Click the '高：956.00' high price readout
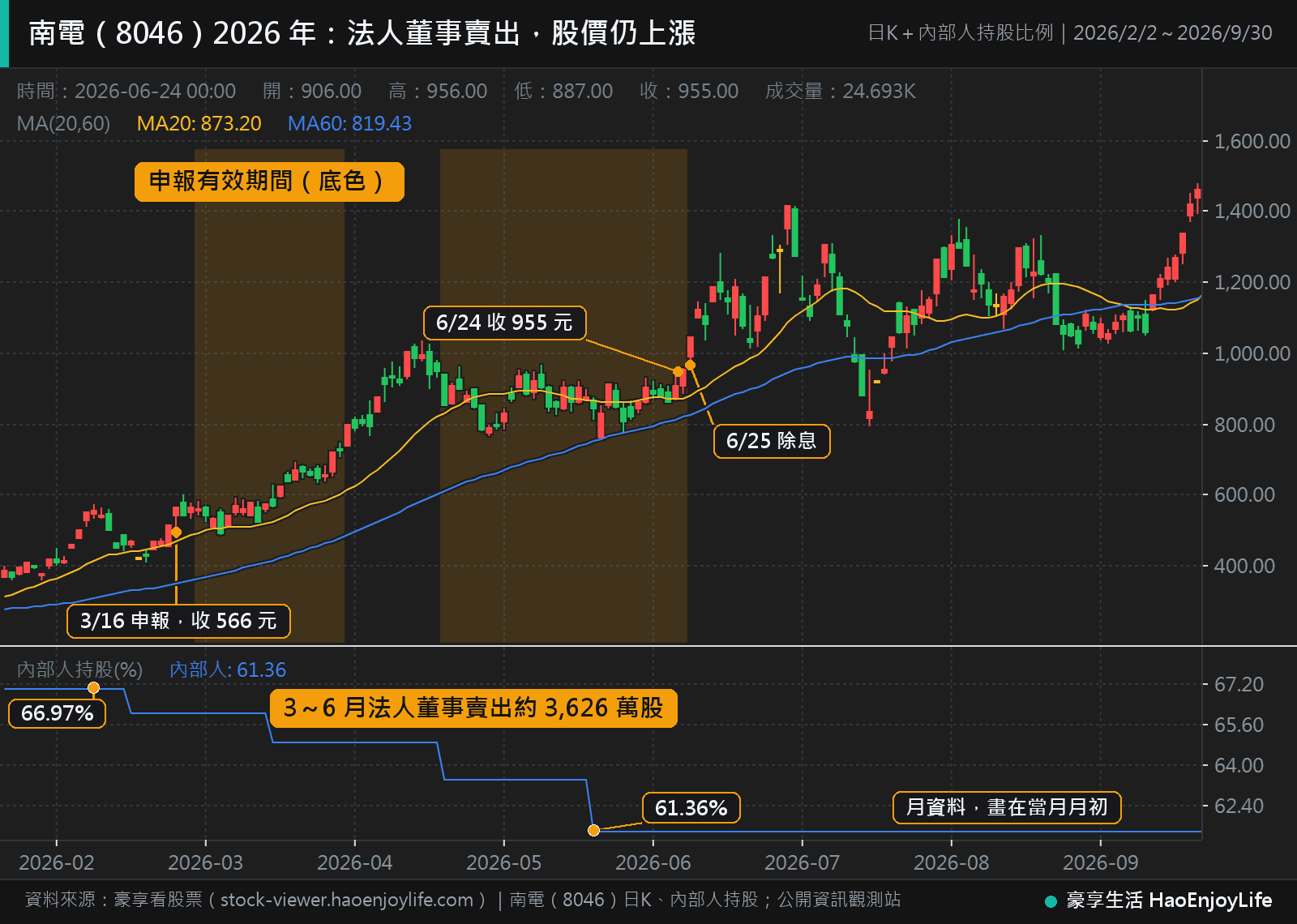The height and width of the screenshot is (924, 1297). [438, 91]
